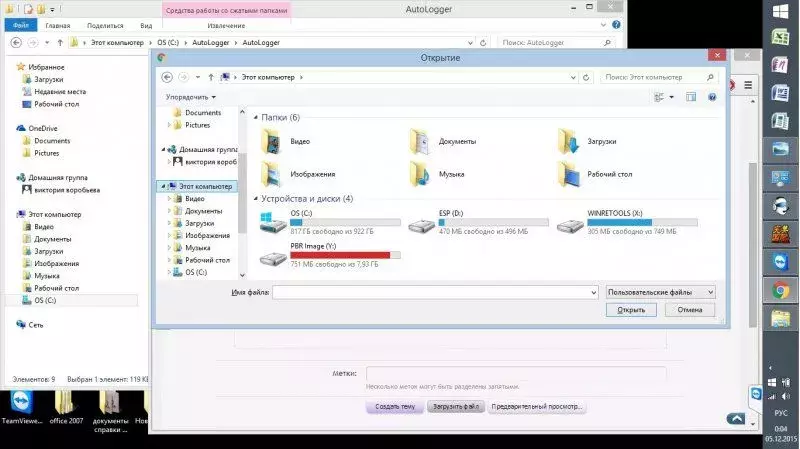The image size is (800, 449).
Task: Click the Windows Start button
Action: pos(780,11)
